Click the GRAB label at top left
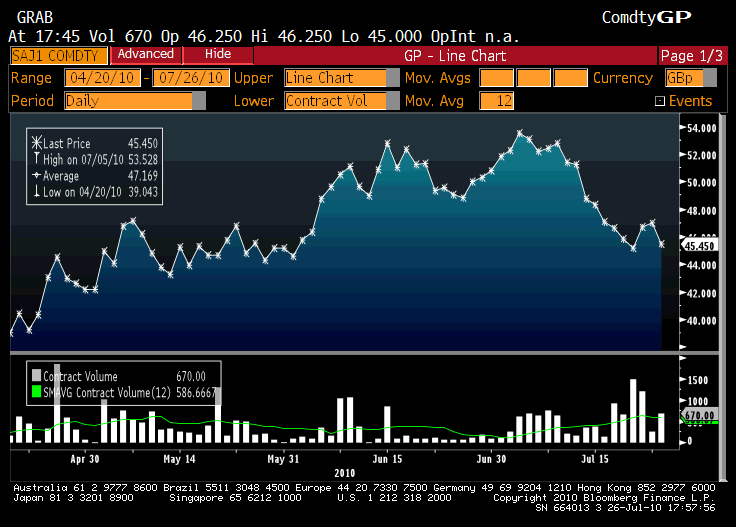 35,17
